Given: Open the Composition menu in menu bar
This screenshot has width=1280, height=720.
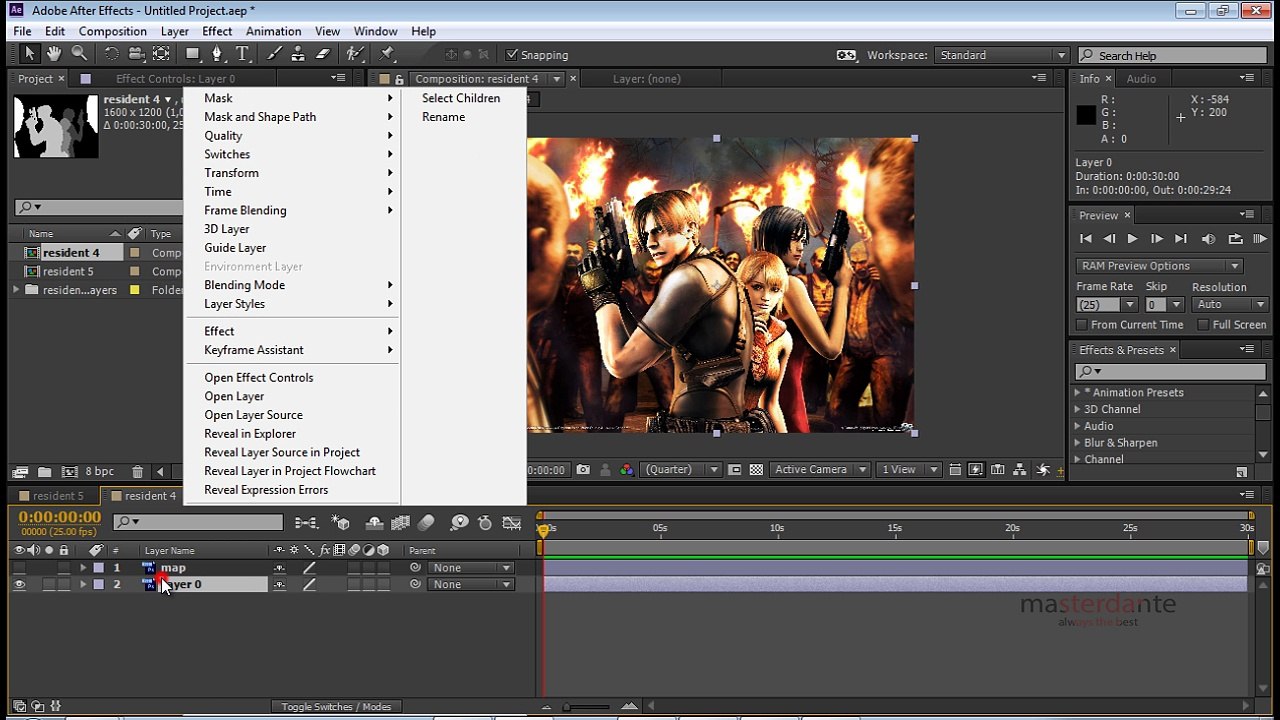Looking at the screenshot, I should 112,31.
